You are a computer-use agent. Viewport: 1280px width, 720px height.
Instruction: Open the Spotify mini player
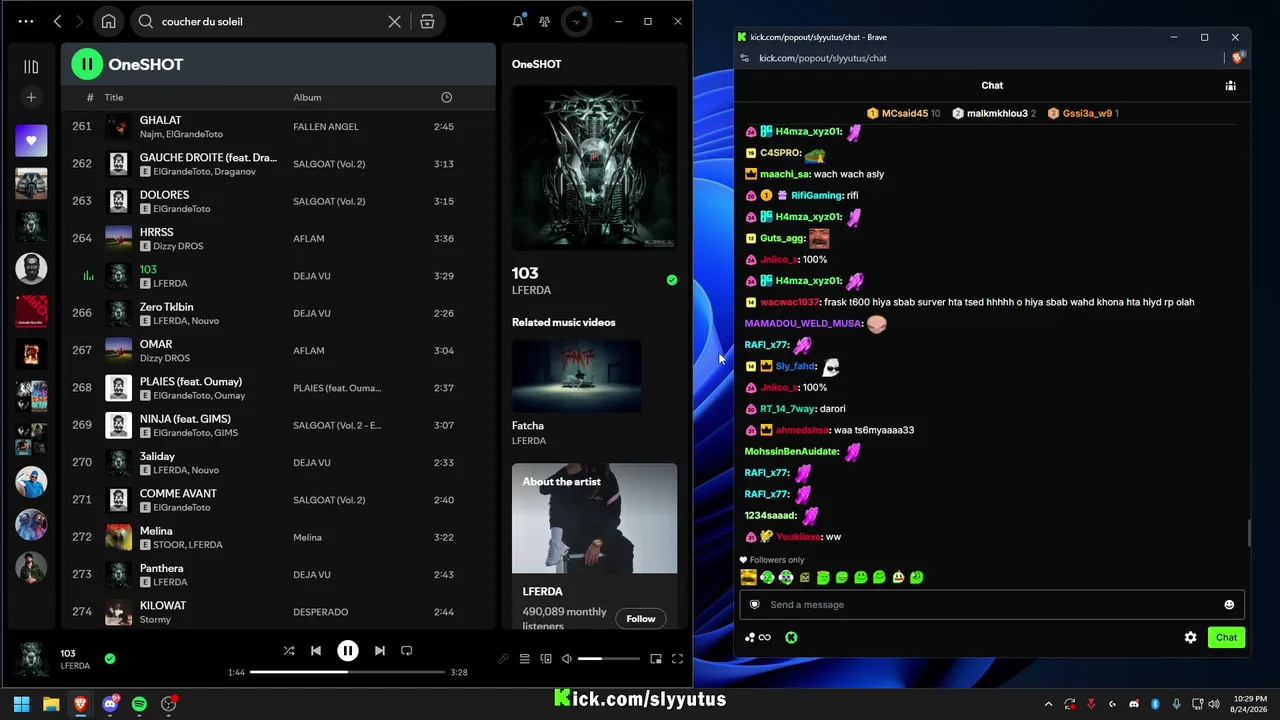point(656,659)
